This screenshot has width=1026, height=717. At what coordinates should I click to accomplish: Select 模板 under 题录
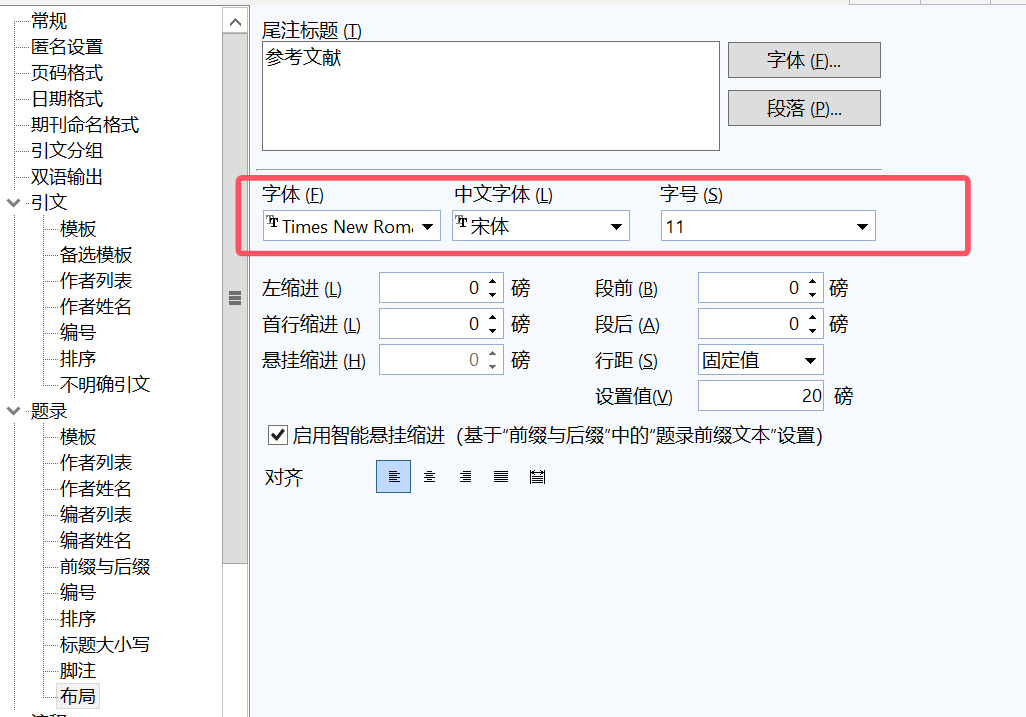78,436
